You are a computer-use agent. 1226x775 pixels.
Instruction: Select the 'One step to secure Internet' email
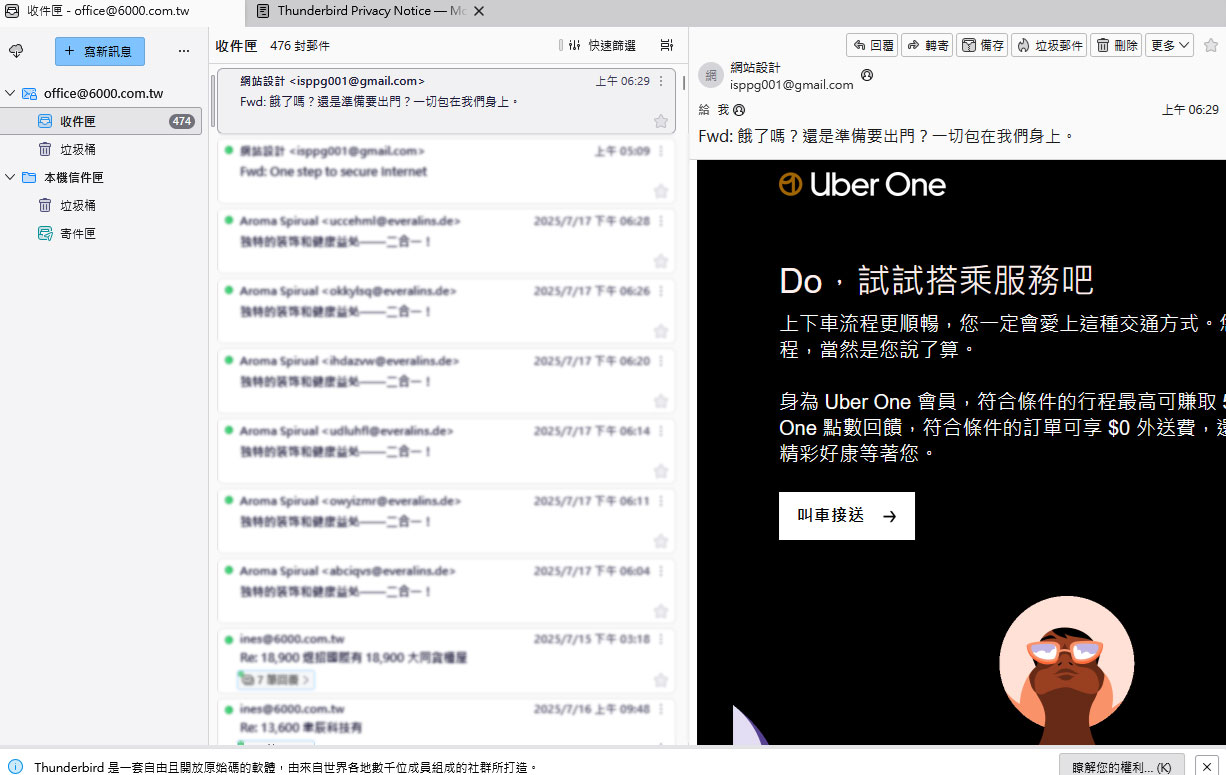coord(446,171)
